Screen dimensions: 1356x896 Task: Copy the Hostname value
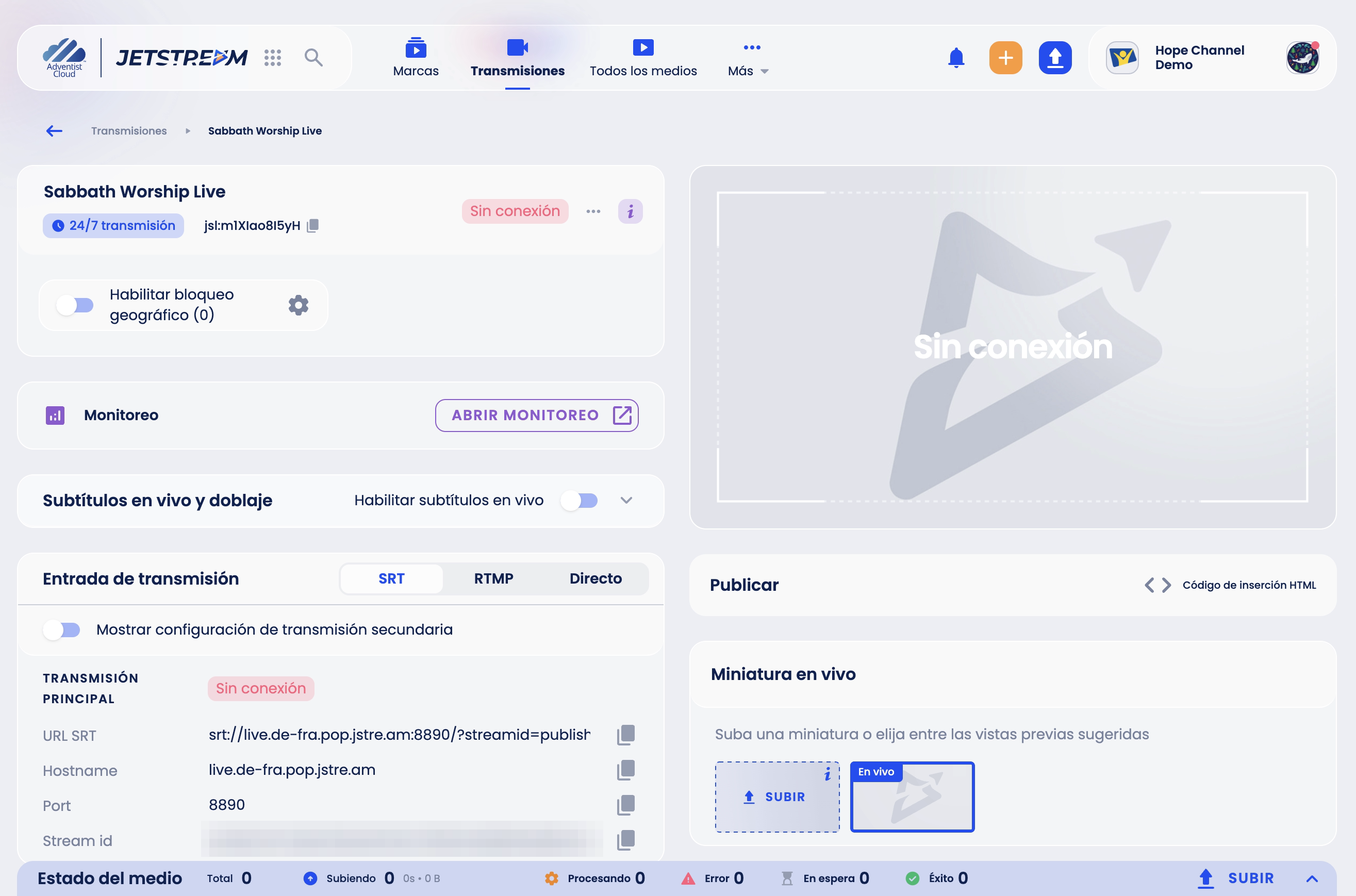click(626, 770)
